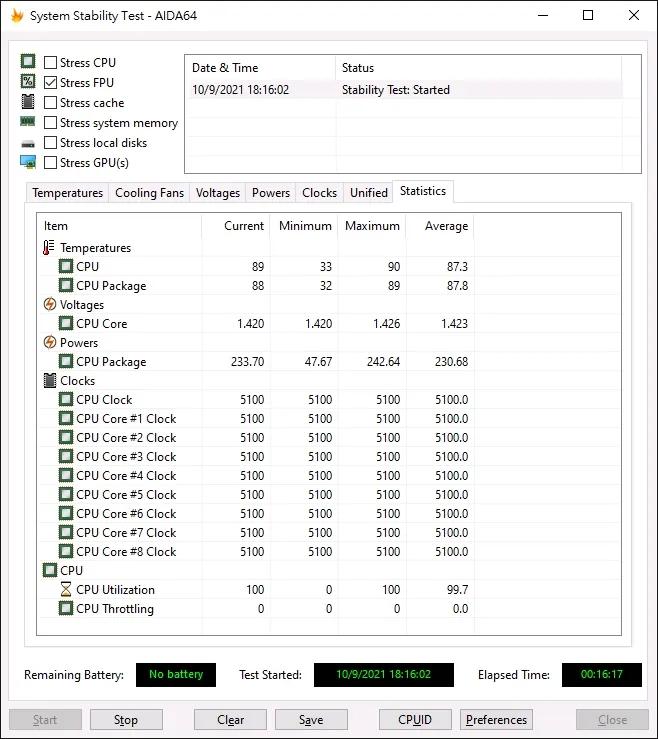Click the Stress cache chip icon

[x=28, y=102]
